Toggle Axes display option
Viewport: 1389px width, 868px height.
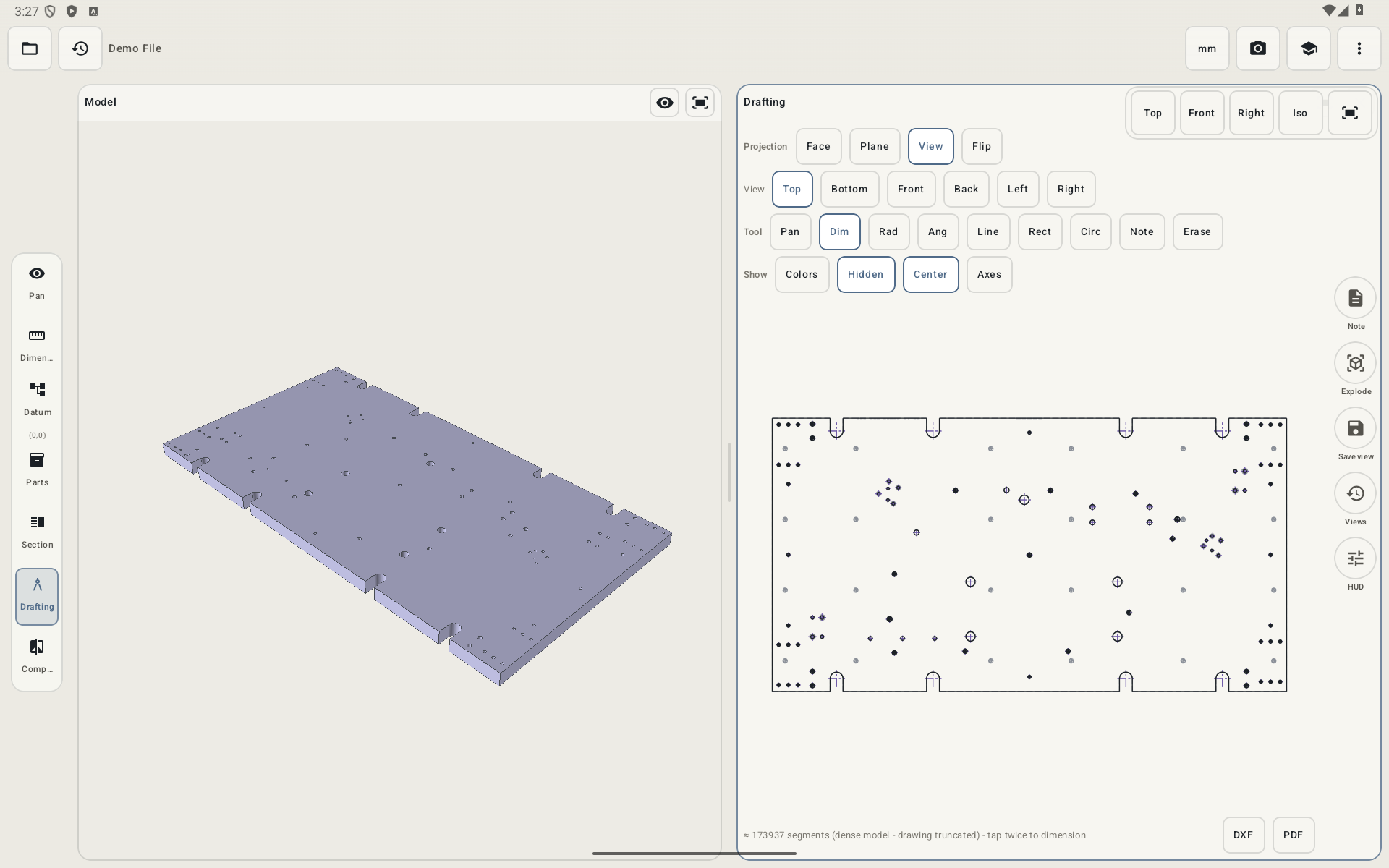coord(990,275)
